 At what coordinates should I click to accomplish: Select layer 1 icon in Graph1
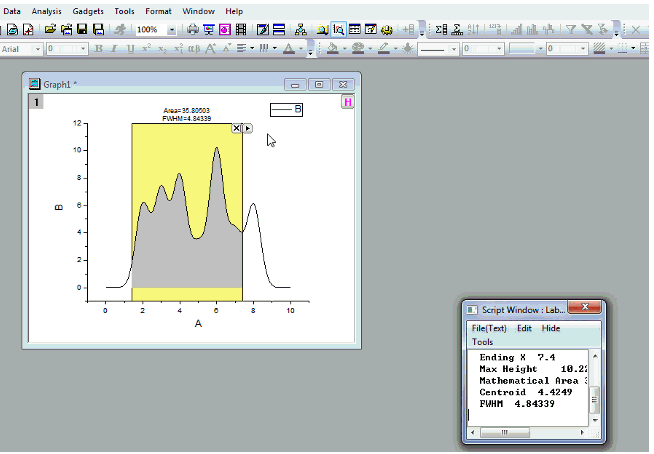pos(36,102)
